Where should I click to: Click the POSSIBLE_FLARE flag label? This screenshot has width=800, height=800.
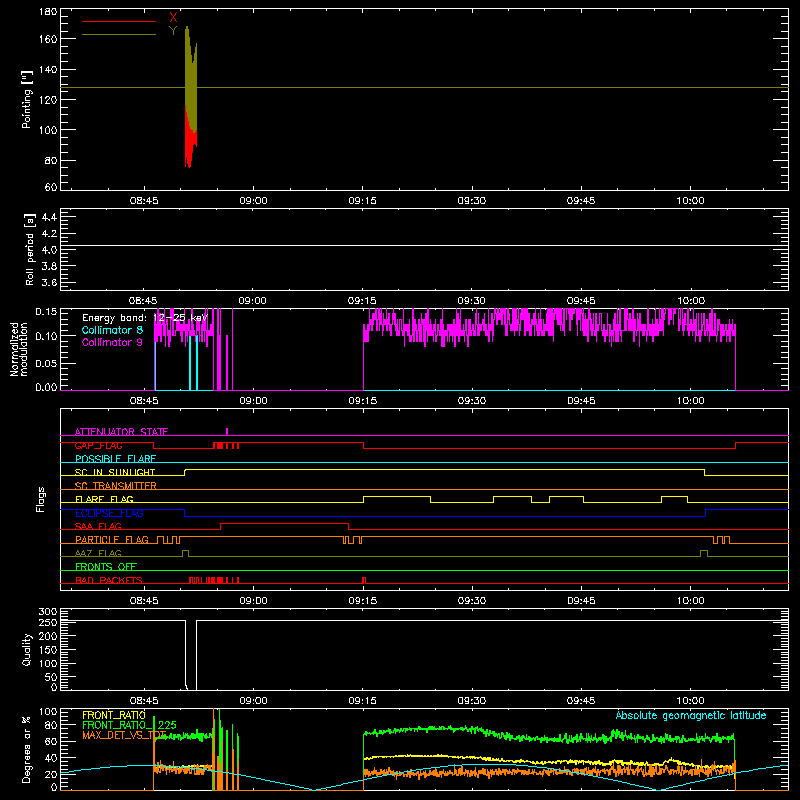115,459
